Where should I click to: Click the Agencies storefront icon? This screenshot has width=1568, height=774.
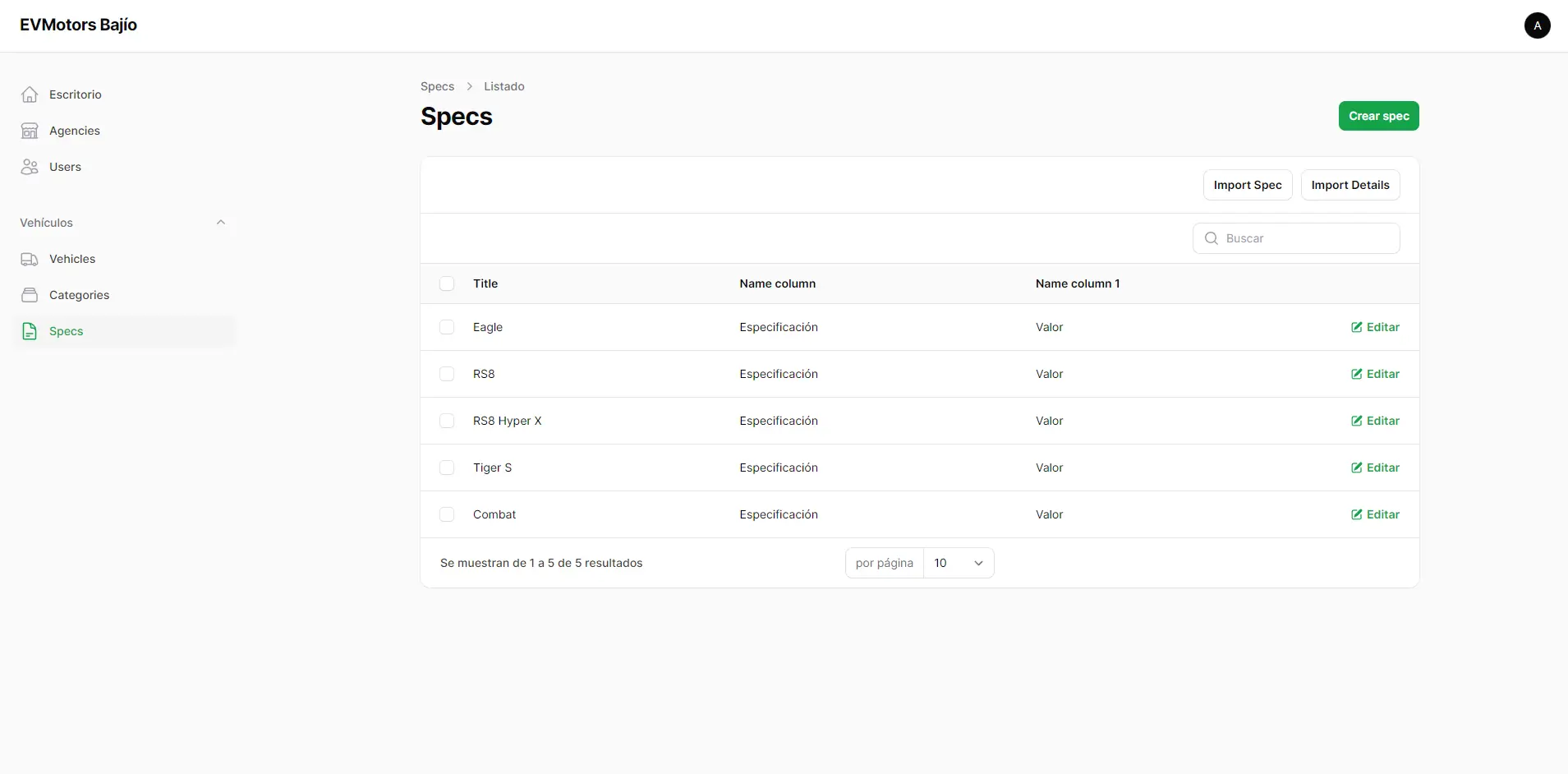point(30,131)
